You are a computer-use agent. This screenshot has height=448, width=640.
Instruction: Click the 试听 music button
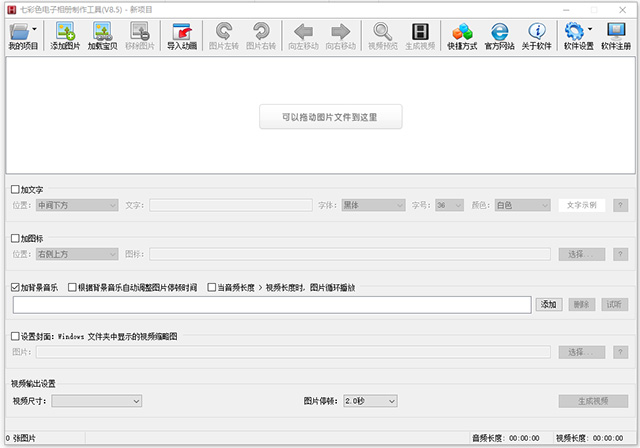coord(614,304)
